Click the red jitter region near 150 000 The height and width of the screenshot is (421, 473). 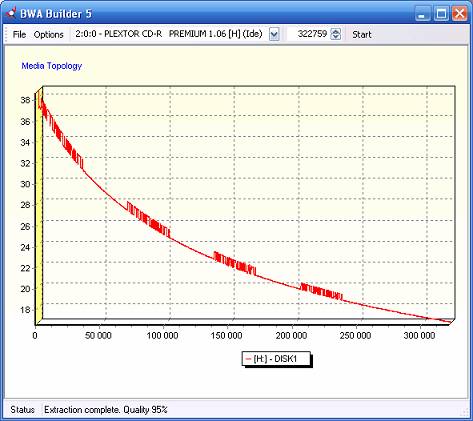coord(235,264)
